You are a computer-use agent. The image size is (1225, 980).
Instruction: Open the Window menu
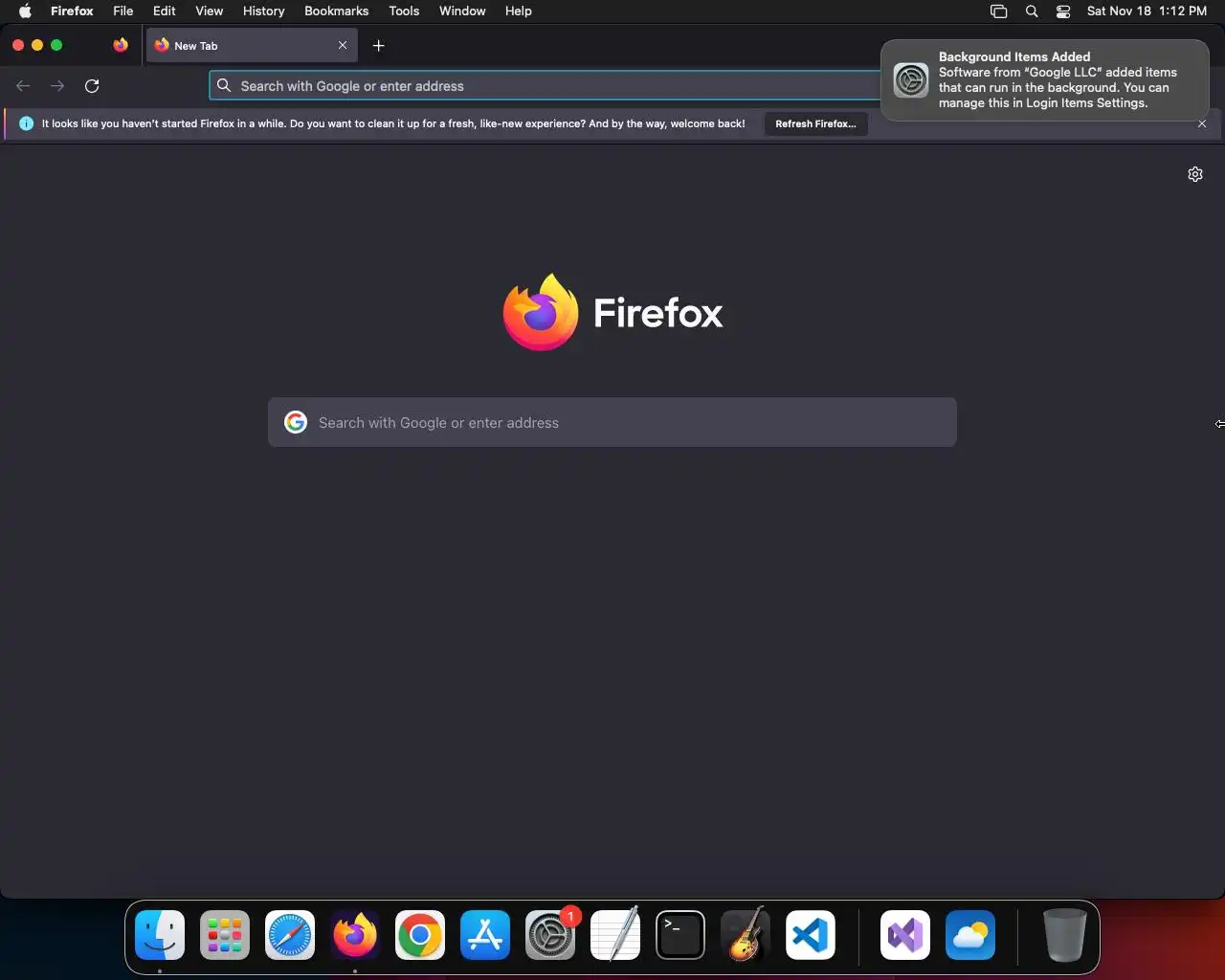point(462,11)
